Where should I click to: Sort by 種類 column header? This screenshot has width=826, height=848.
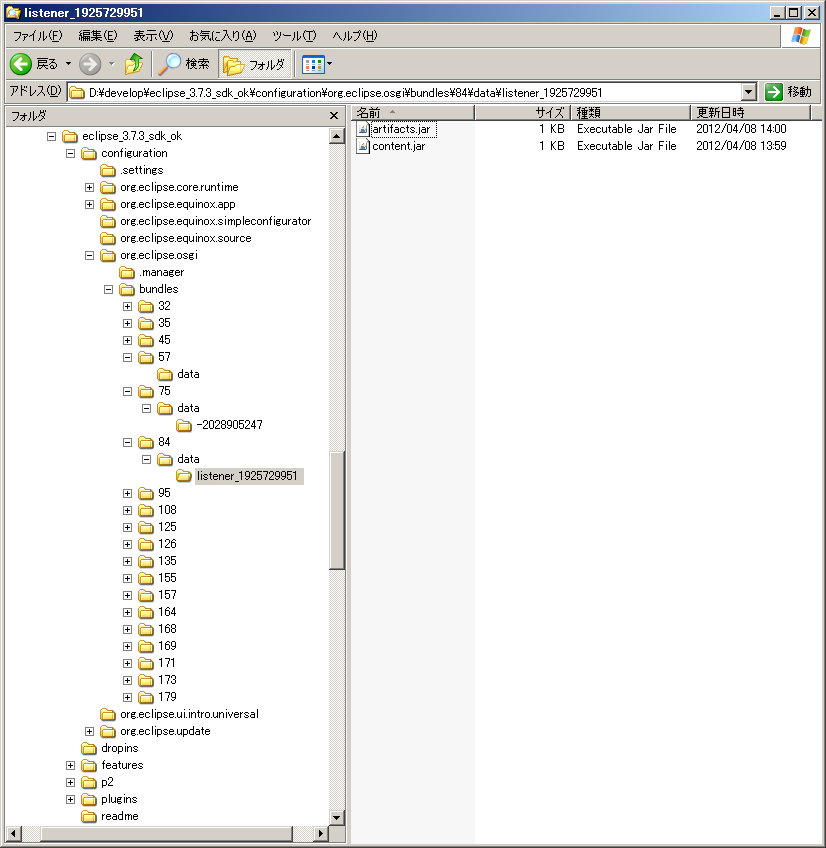tap(631, 112)
